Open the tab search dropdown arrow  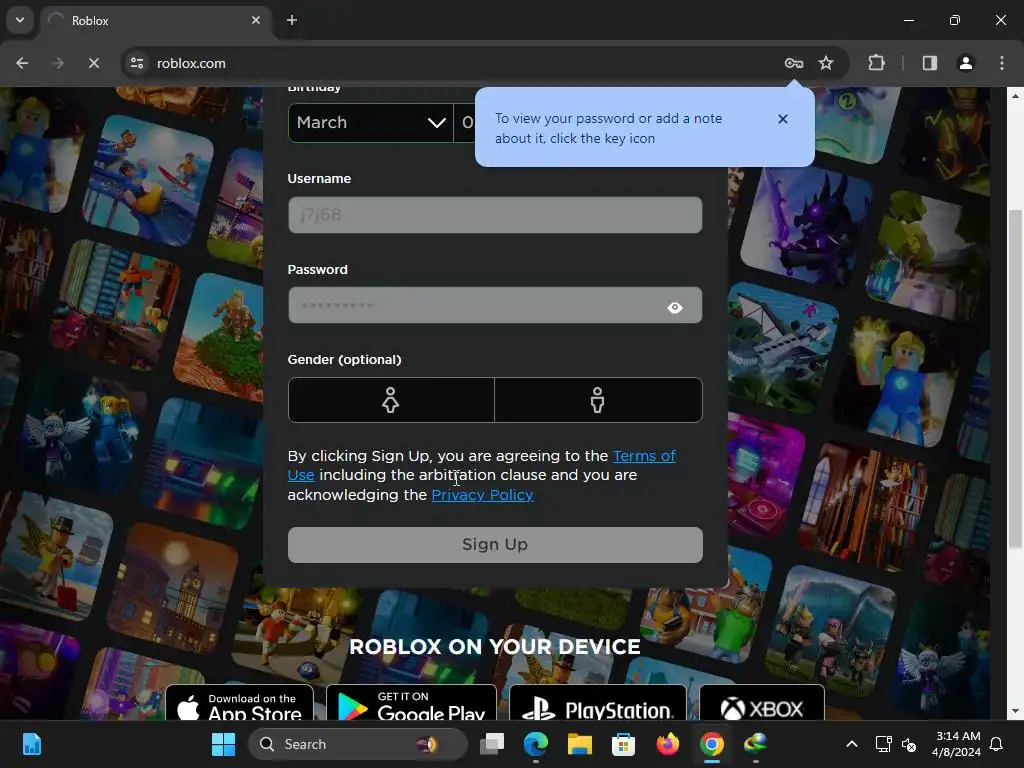(x=20, y=20)
